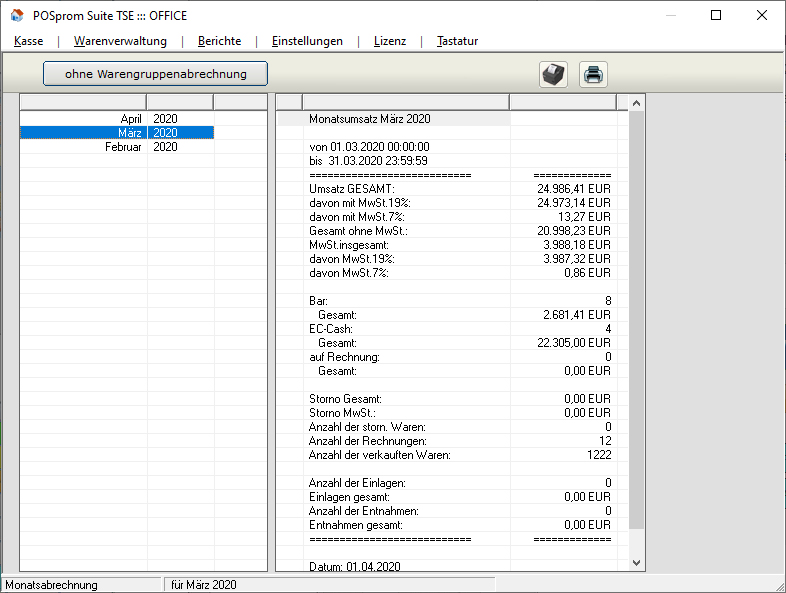Click the 'MwSt.insgesamt:' label
The height and width of the screenshot is (593, 786).
tap(349, 245)
